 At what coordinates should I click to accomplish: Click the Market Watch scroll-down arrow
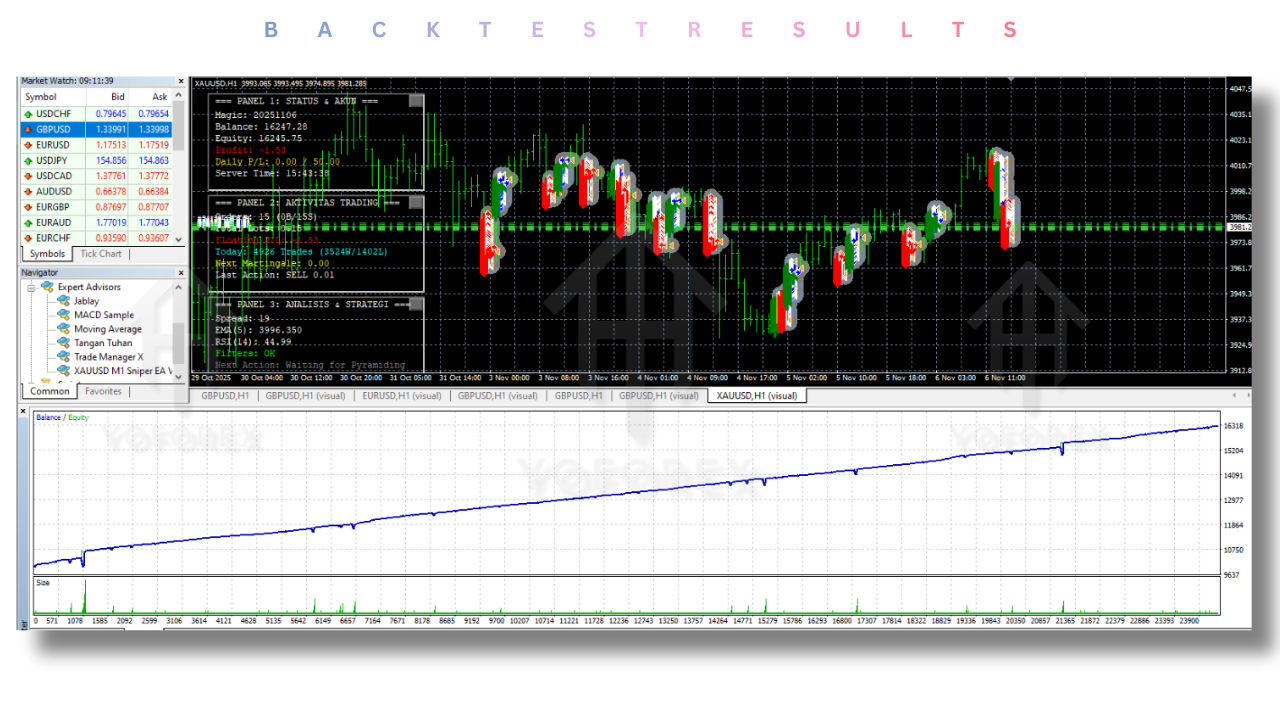coord(180,238)
